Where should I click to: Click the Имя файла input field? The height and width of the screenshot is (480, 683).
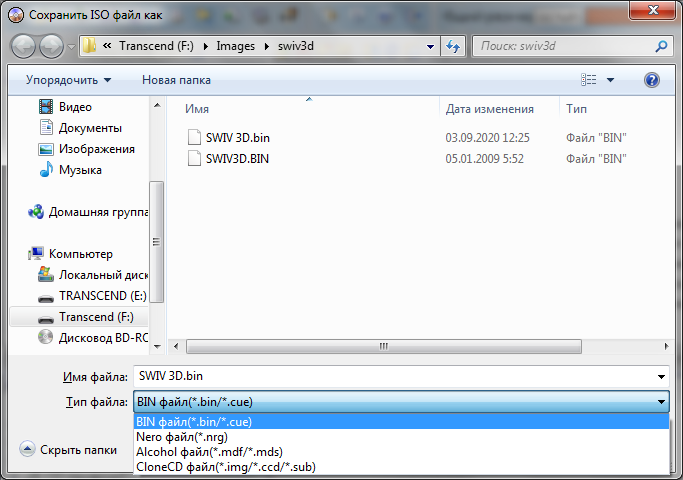coord(401,376)
